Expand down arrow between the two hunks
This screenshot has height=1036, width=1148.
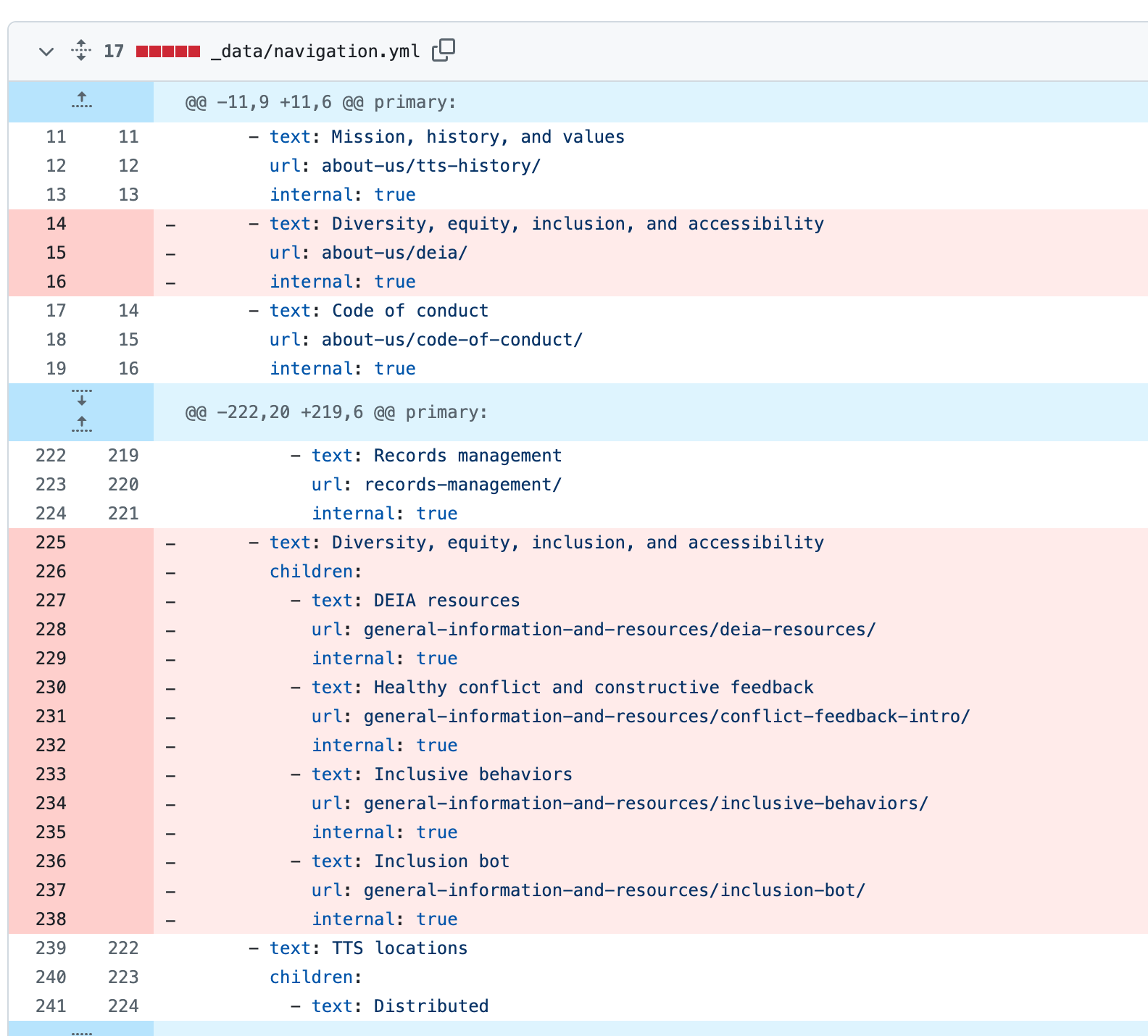81,398
